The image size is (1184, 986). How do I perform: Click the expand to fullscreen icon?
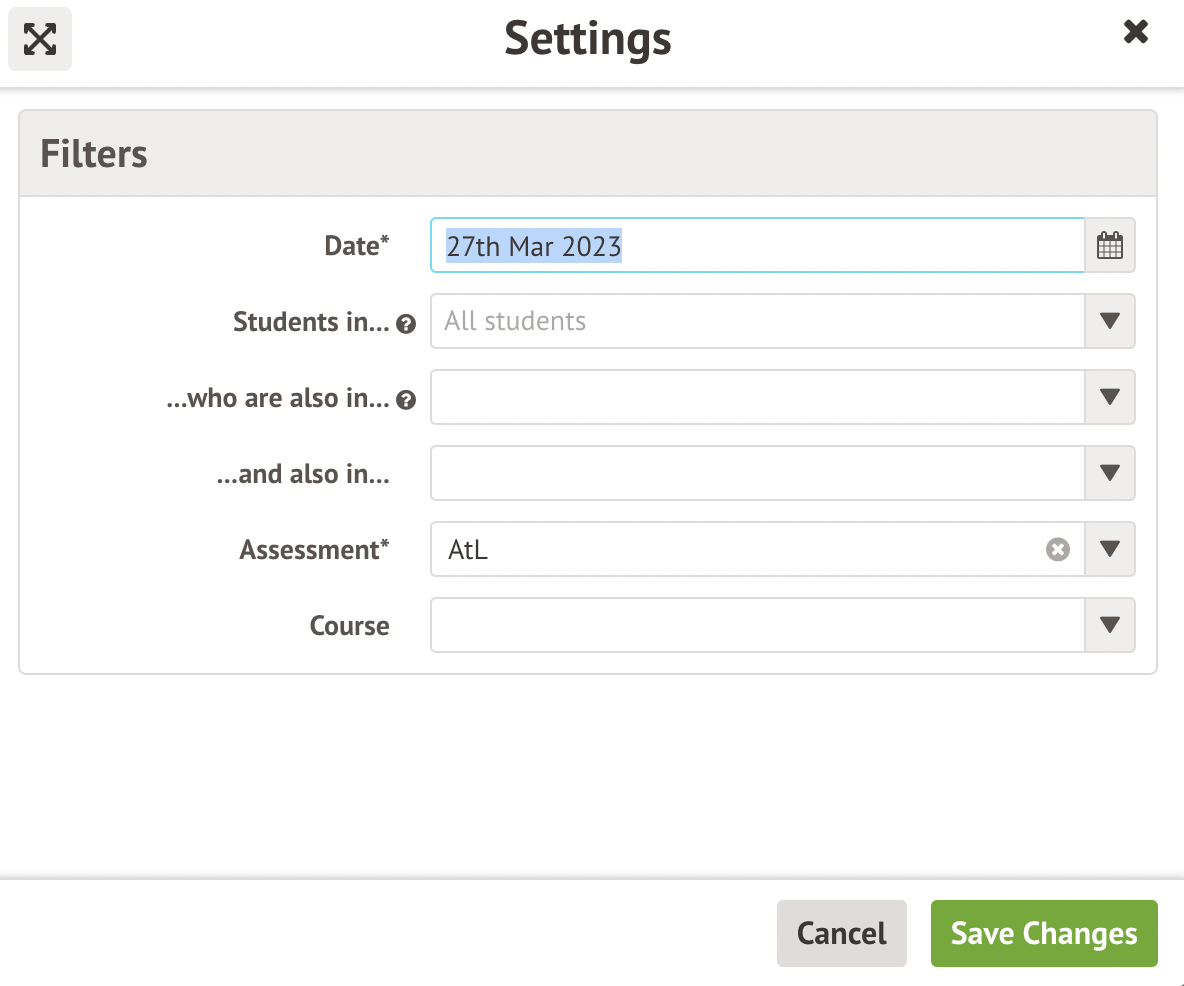40,39
